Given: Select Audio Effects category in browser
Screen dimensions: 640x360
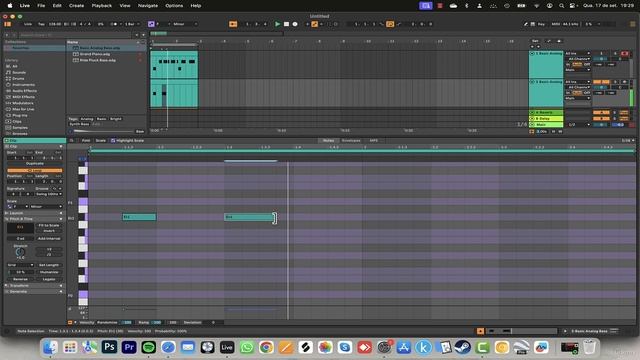Looking at the screenshot, I should click(24, 91).
